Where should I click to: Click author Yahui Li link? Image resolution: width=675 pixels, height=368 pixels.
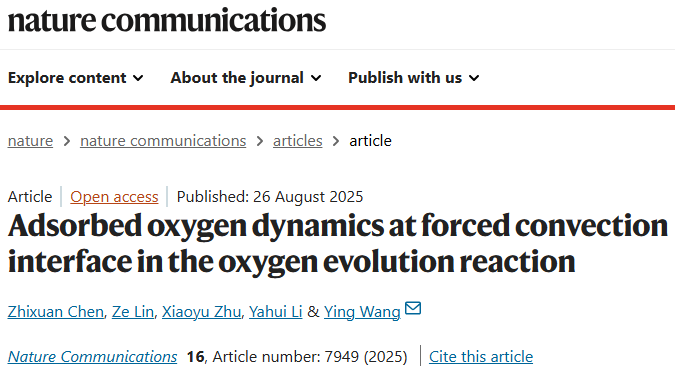pyautogui.click(x=276, y=312)
